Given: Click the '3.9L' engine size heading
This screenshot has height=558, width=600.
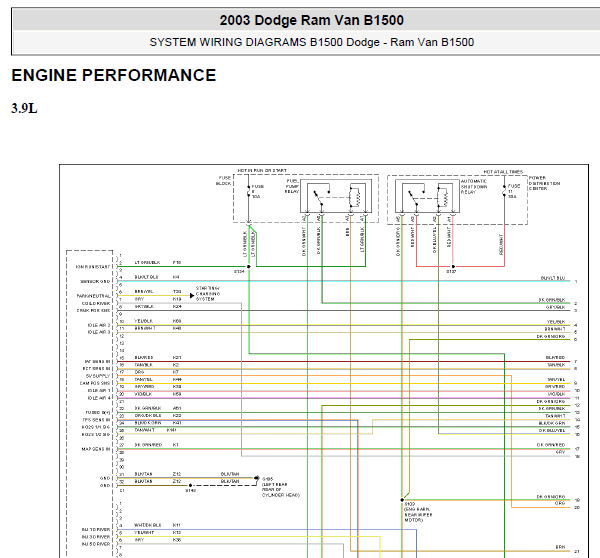Looking at the screenshot, I should [24, 108].
